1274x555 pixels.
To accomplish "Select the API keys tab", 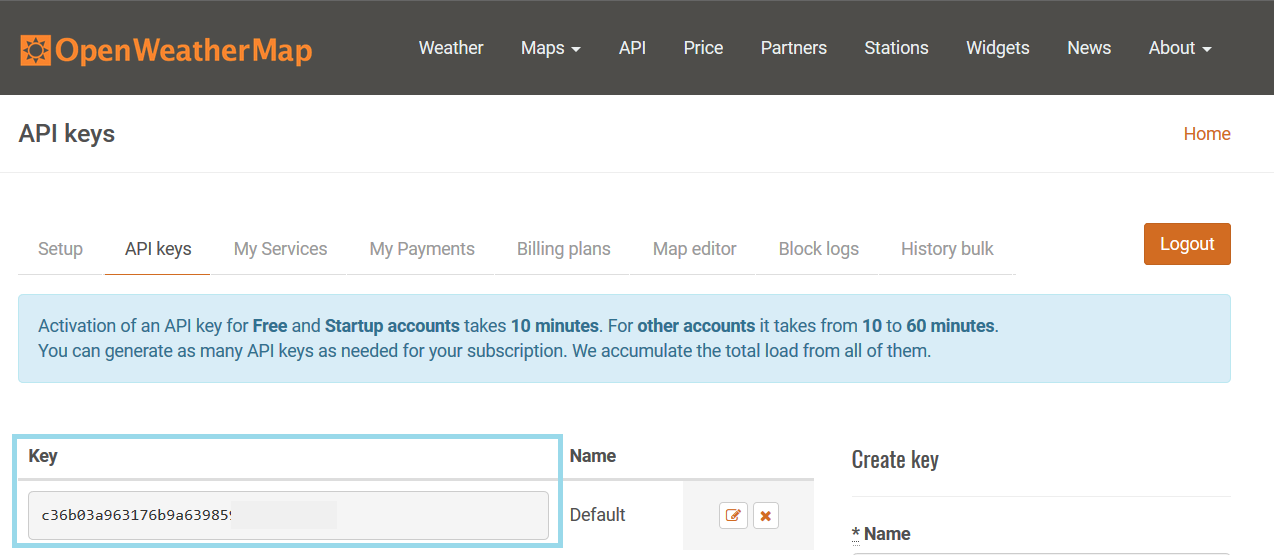I will pos(158,249).
